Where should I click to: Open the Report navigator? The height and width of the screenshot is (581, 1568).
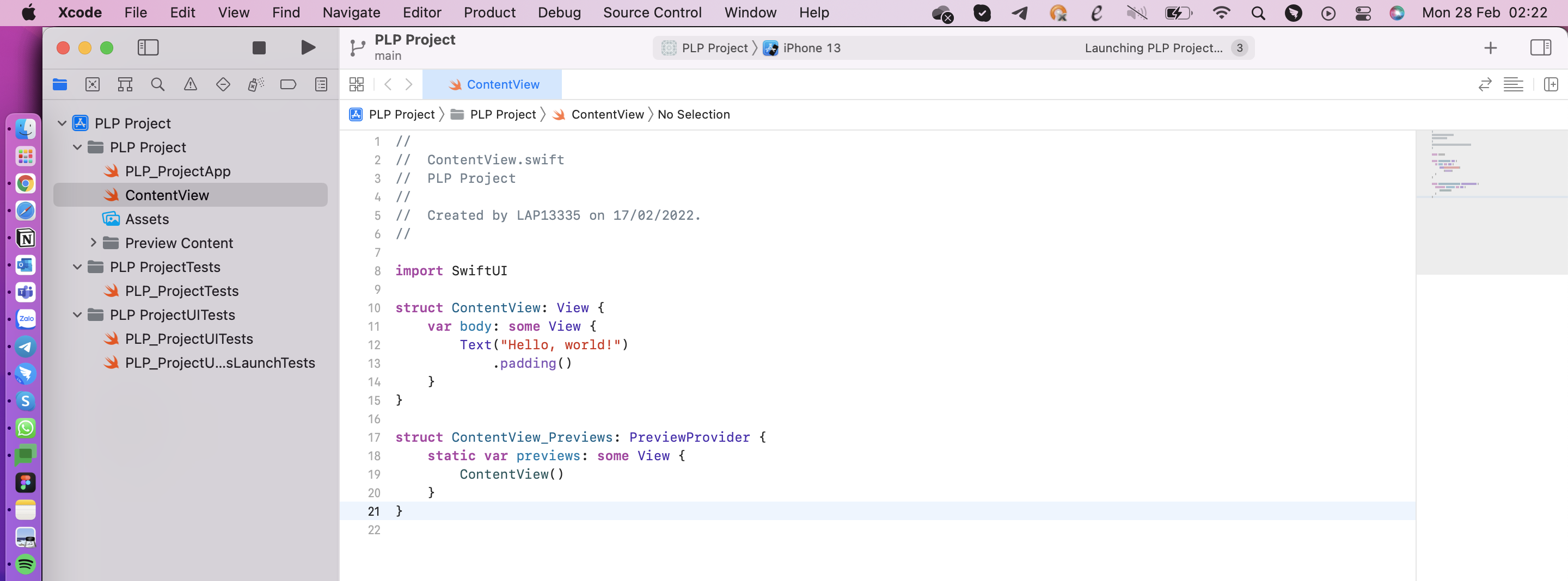(321, 84)
